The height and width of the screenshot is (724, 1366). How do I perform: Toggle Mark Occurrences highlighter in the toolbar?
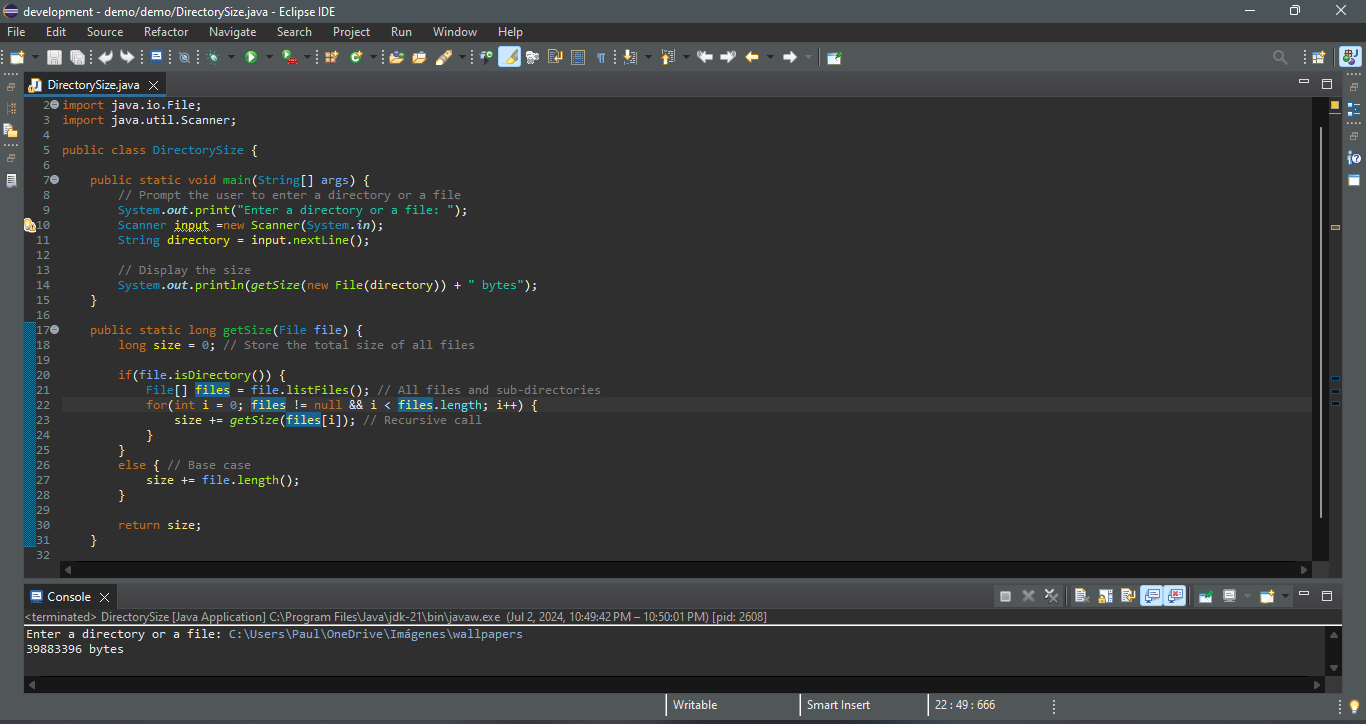click(509, 57)
